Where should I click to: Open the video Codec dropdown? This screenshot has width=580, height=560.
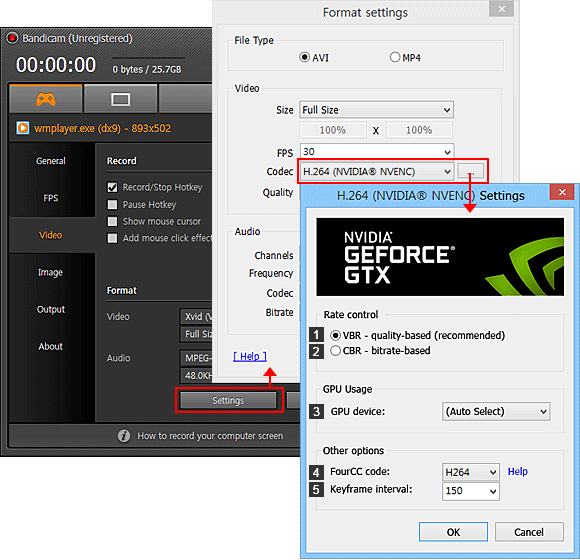377,172
